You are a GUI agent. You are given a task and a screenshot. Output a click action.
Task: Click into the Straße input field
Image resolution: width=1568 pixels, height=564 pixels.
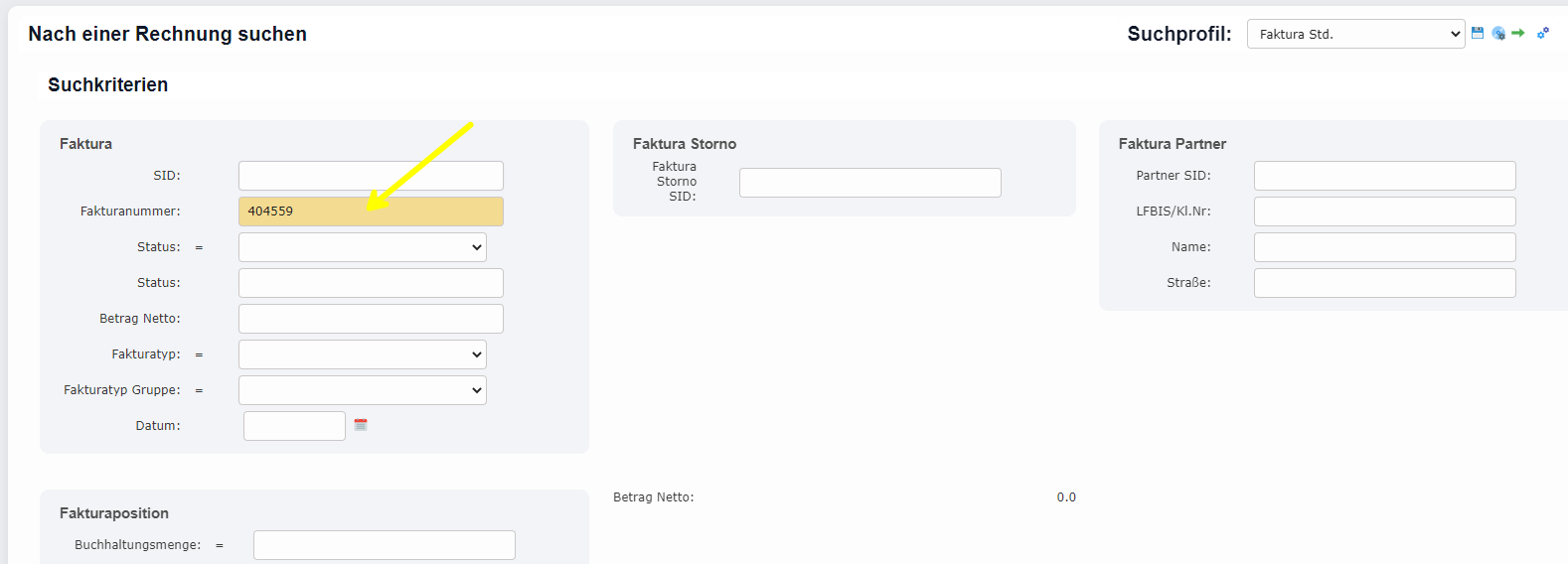1384,283
